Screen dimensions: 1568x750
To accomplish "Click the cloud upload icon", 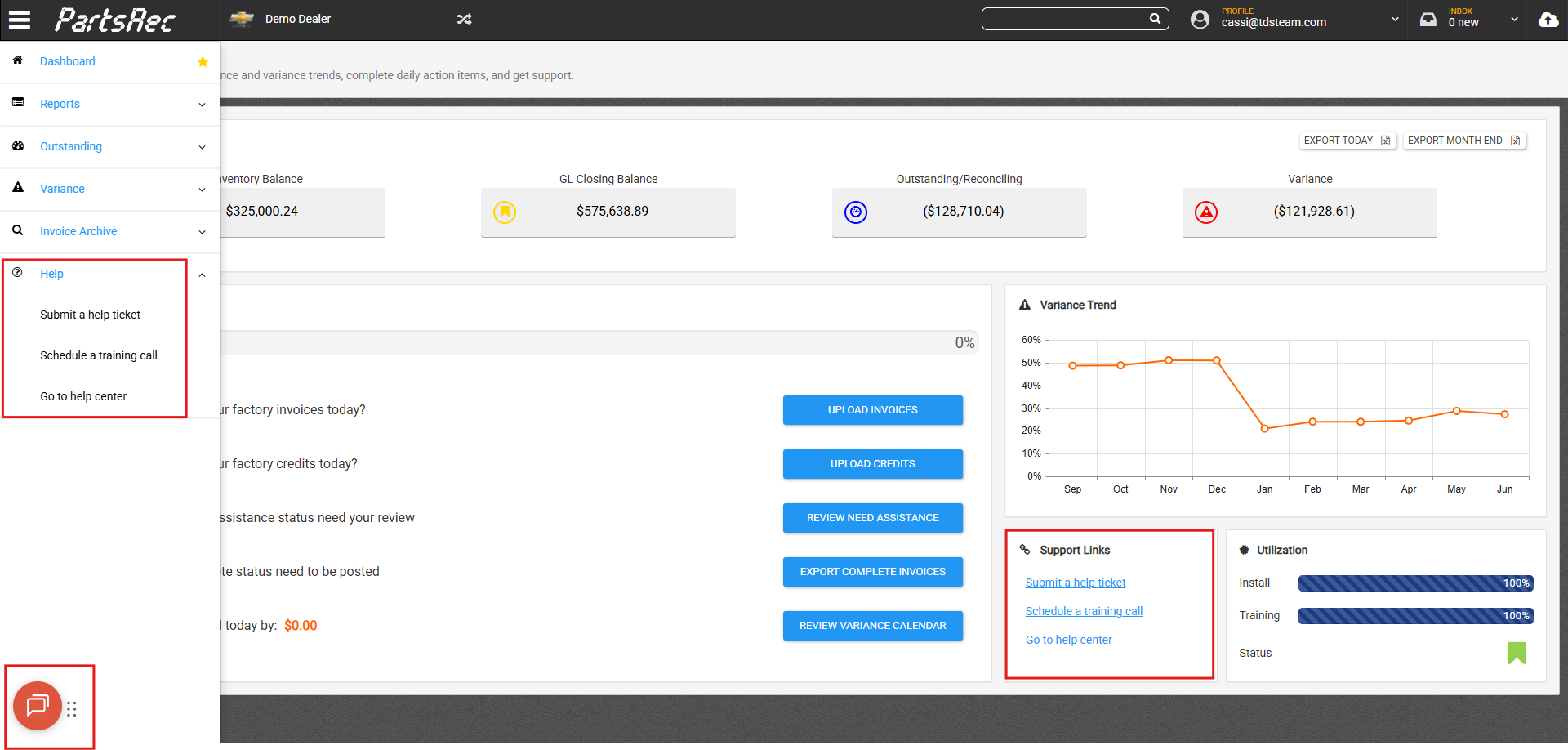I will coord(1548,20).
